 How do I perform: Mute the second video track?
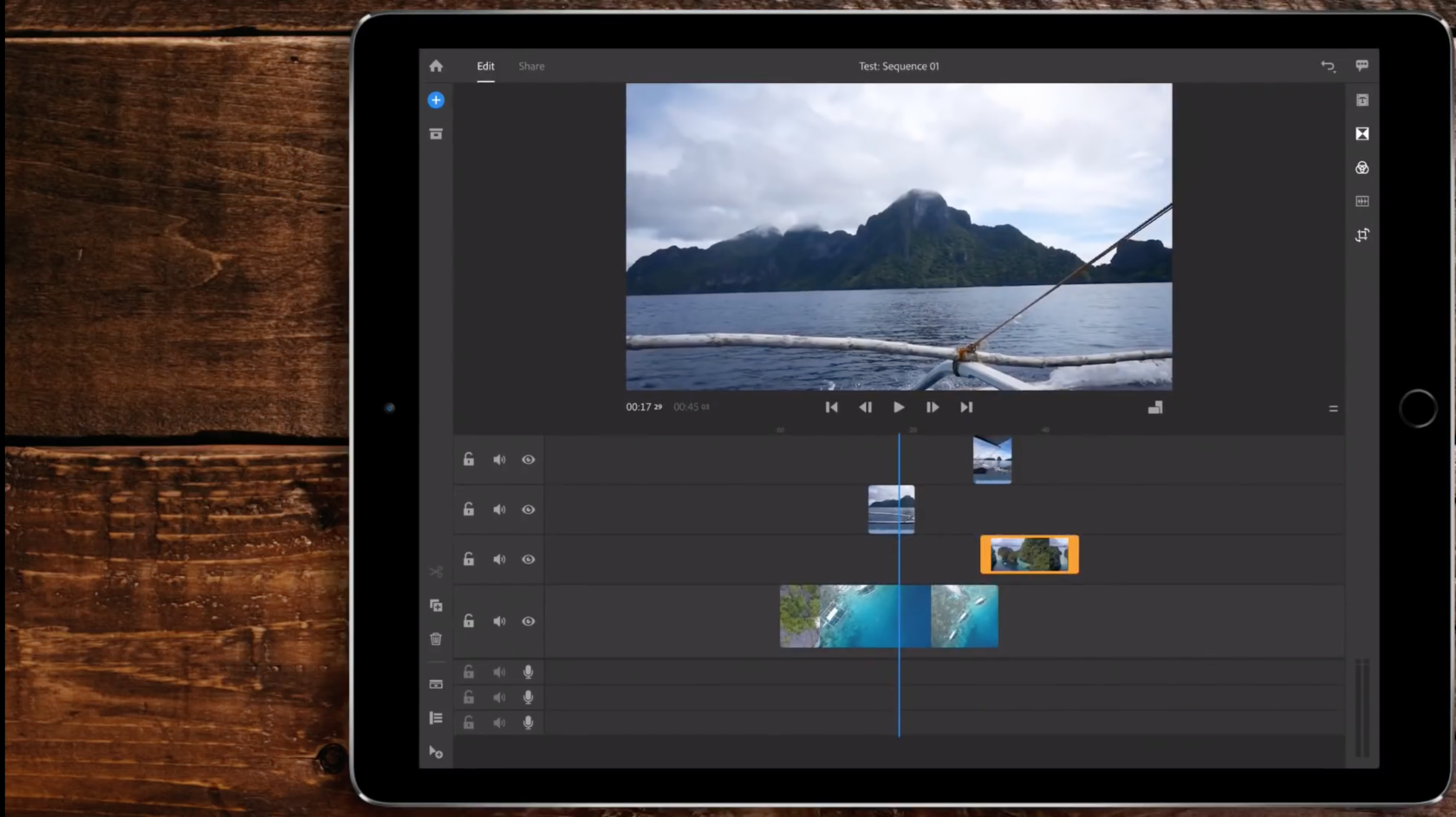tap(499, 510)
